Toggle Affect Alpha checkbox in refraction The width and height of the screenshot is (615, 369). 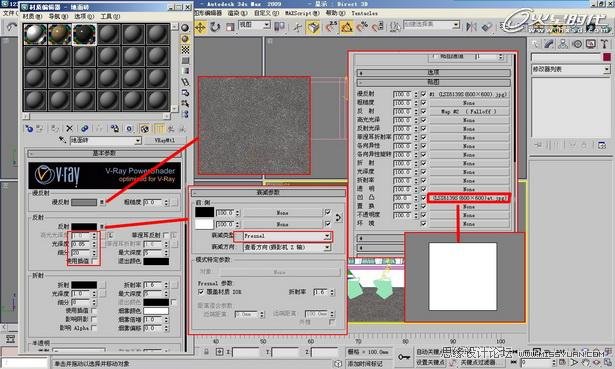(x=94, y=328)
